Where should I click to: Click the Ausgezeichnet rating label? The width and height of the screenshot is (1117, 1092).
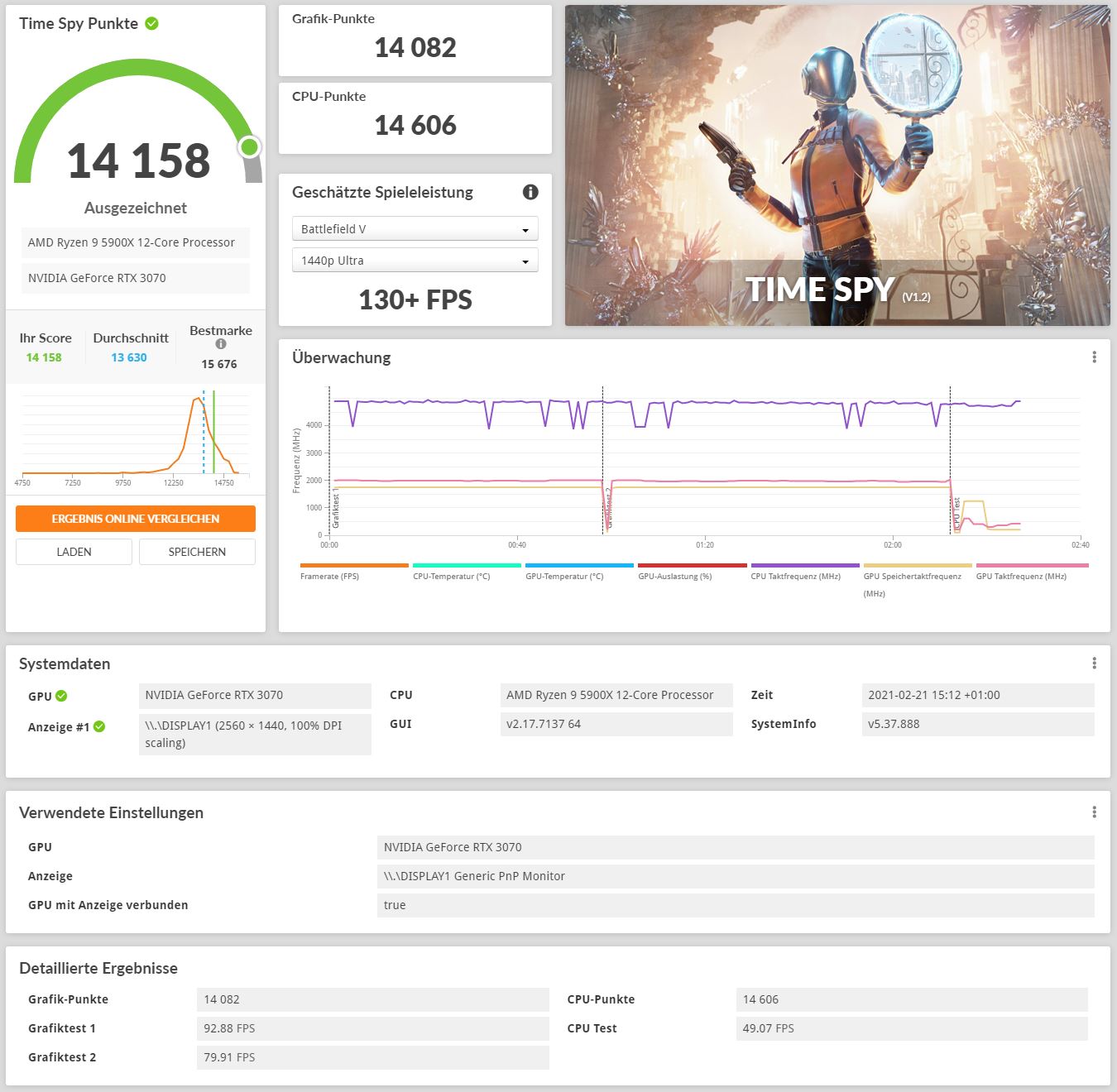point(136,208)
